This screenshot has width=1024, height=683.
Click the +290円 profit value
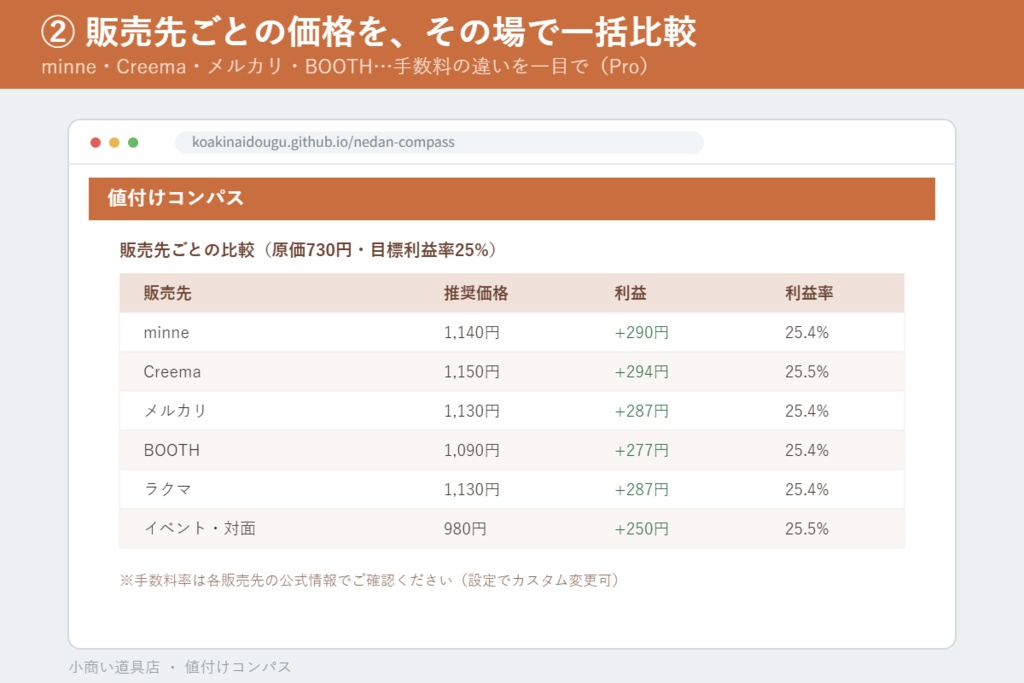[641, 332]
